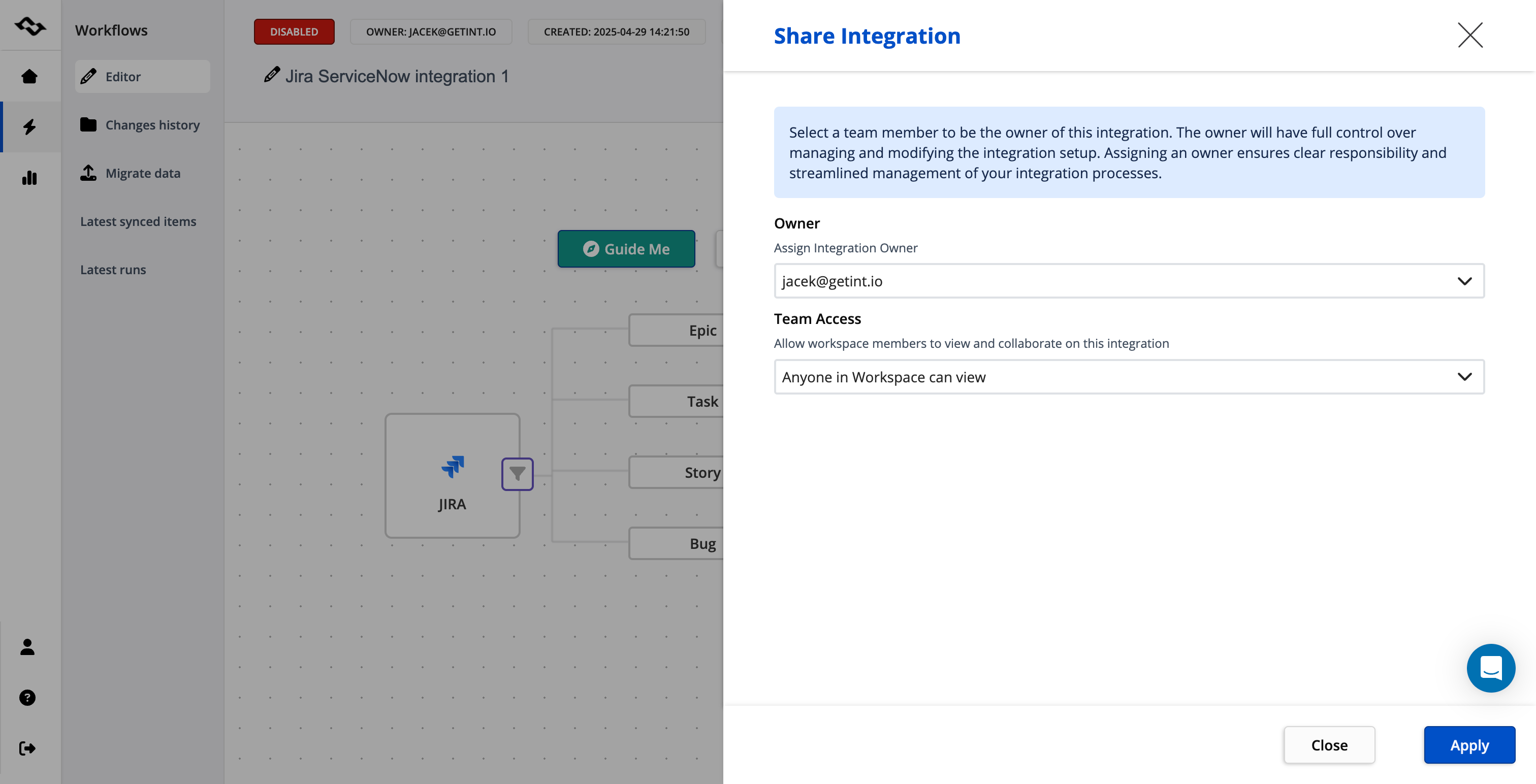Viewport: 1536px width, 784px height.
Task: Open the Home sidebar icon
Action: click(x=29, y=76)
